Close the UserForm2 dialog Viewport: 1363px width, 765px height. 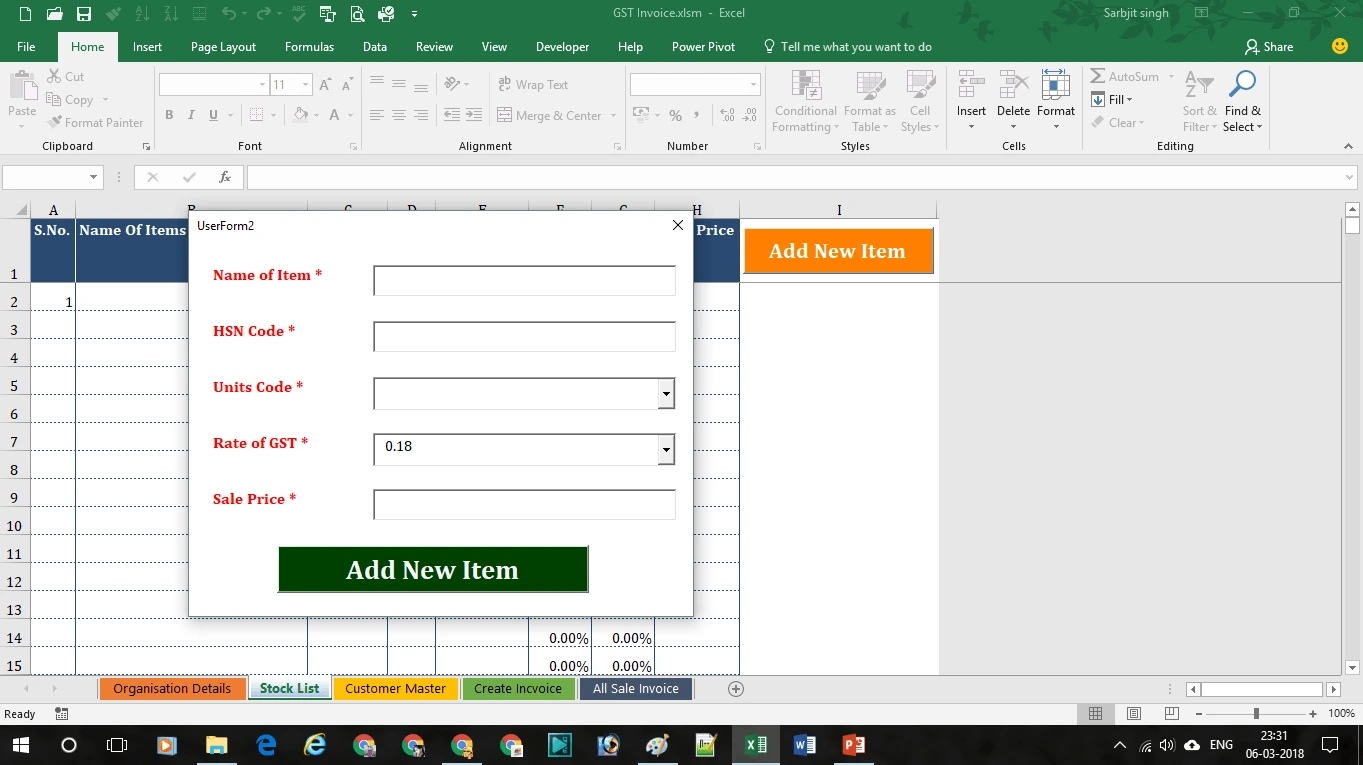tap(678, 225)
